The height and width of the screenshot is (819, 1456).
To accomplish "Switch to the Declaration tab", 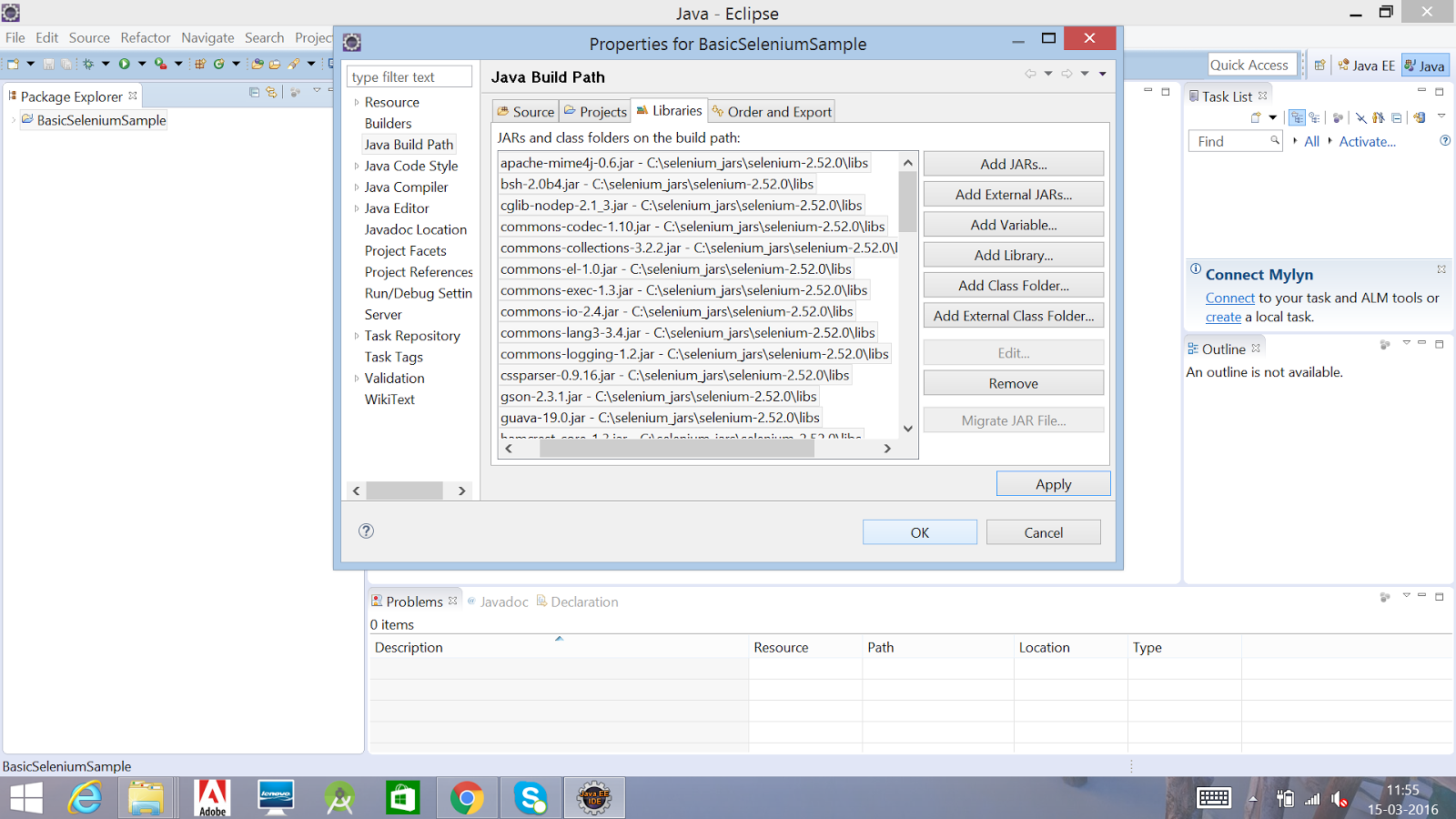I will 578,602.
